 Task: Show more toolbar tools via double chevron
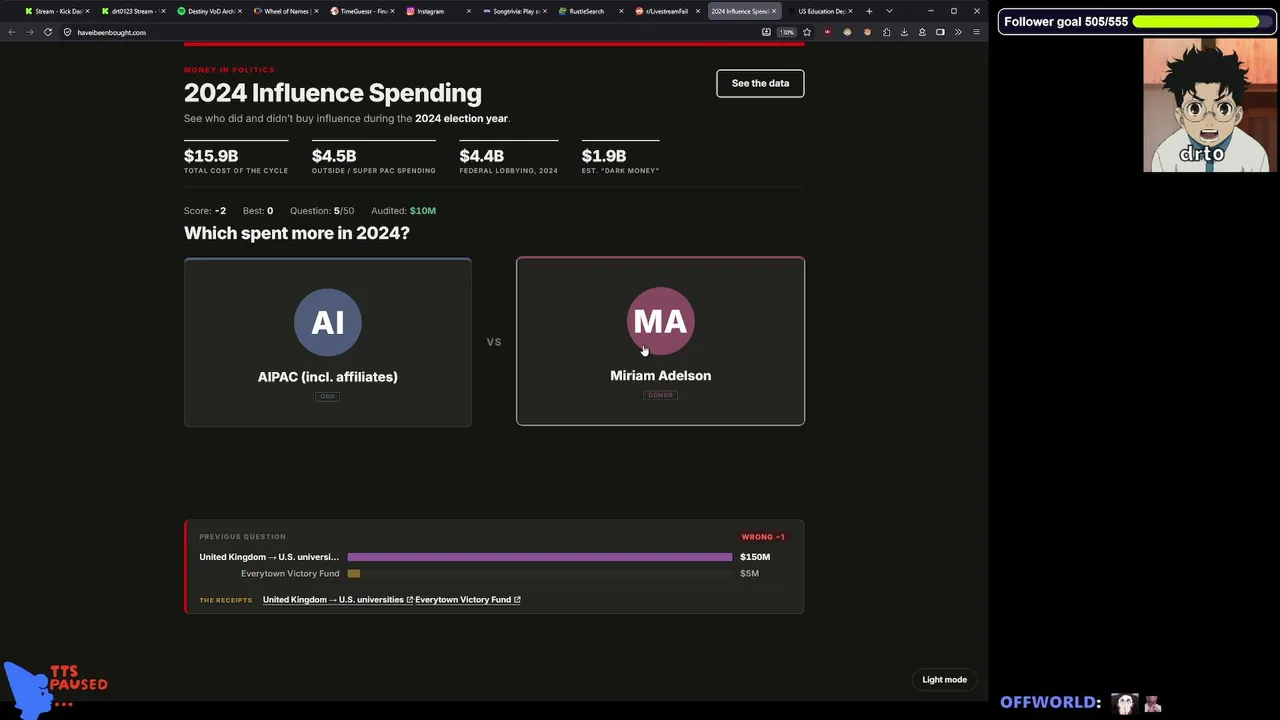958,32
